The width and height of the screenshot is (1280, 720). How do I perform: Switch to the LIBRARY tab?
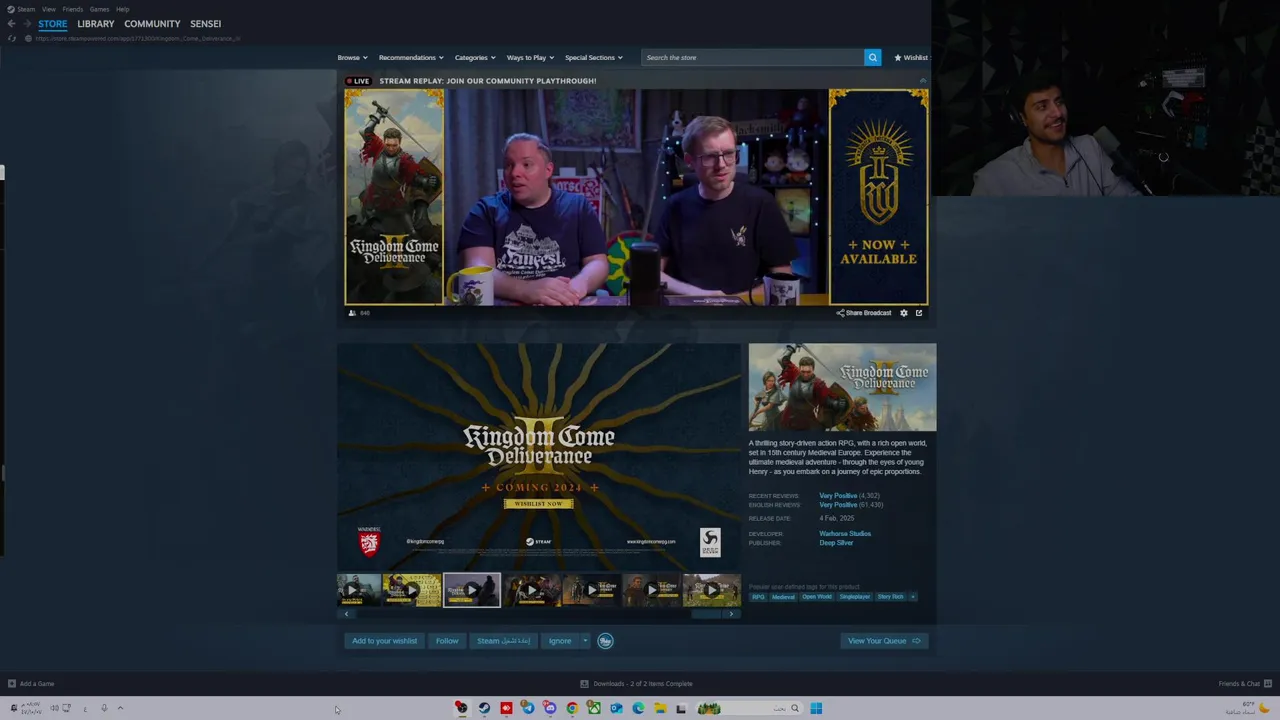point(96,23)
